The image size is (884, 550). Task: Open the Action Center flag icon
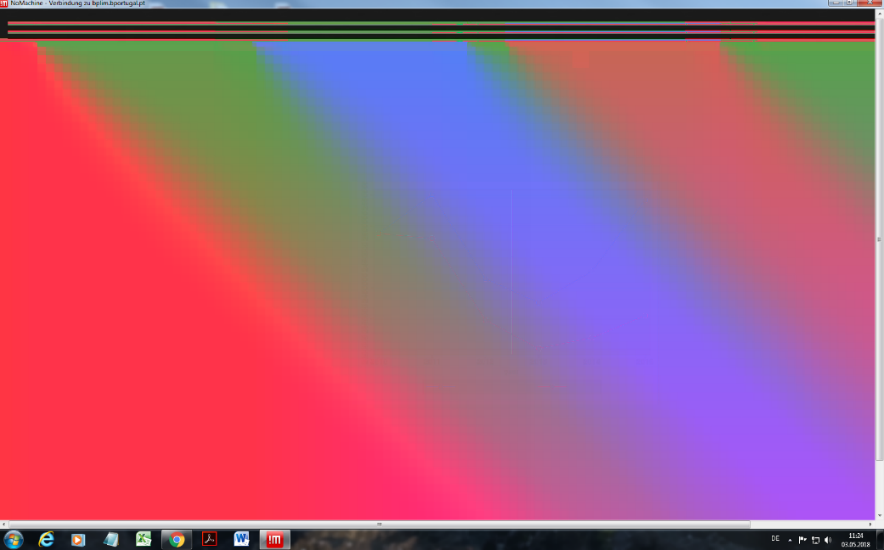pos(802,539)
